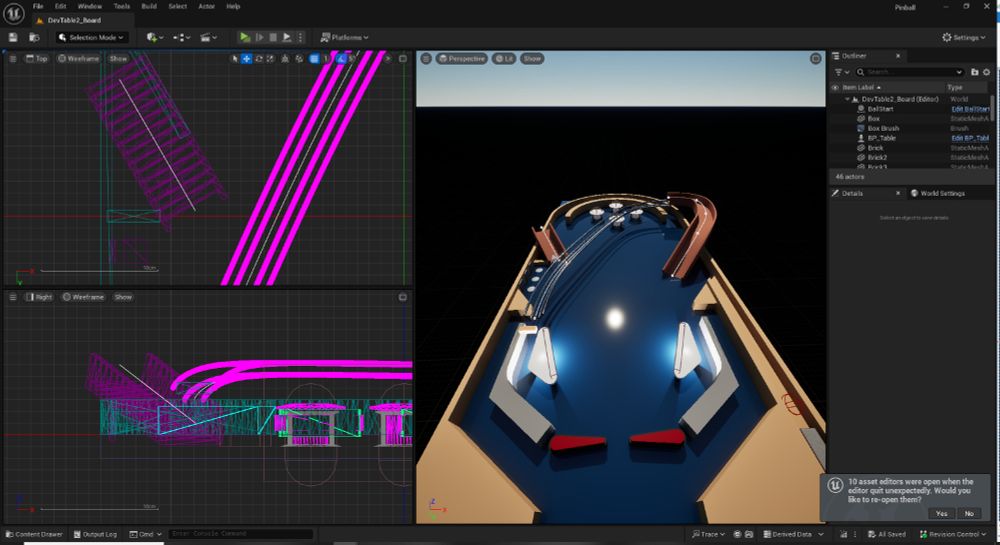
Task: Select BallStart in the Outliner
Action: point(880,109)
